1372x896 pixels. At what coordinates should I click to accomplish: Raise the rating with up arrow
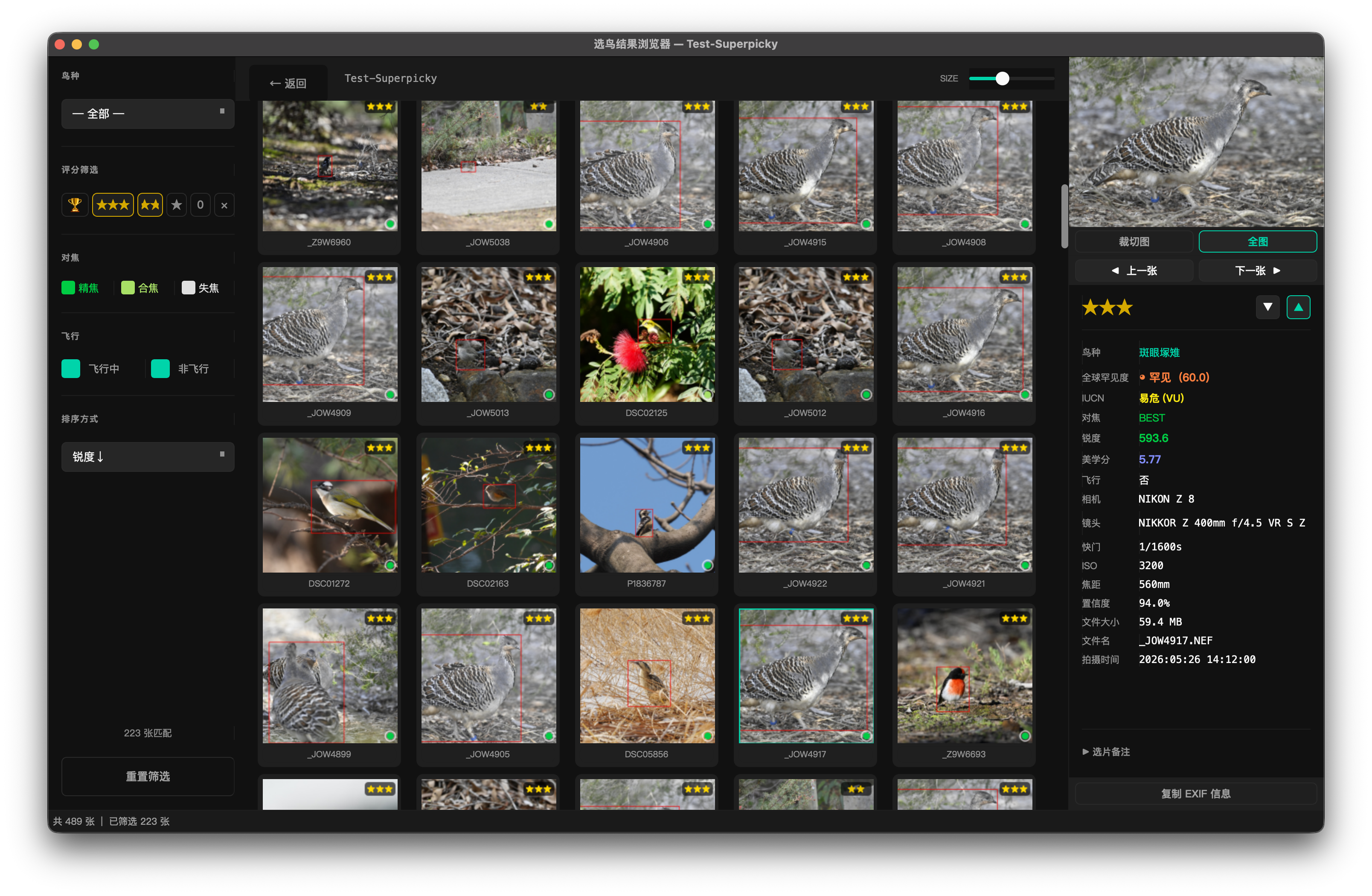[x=1298, y=307]
